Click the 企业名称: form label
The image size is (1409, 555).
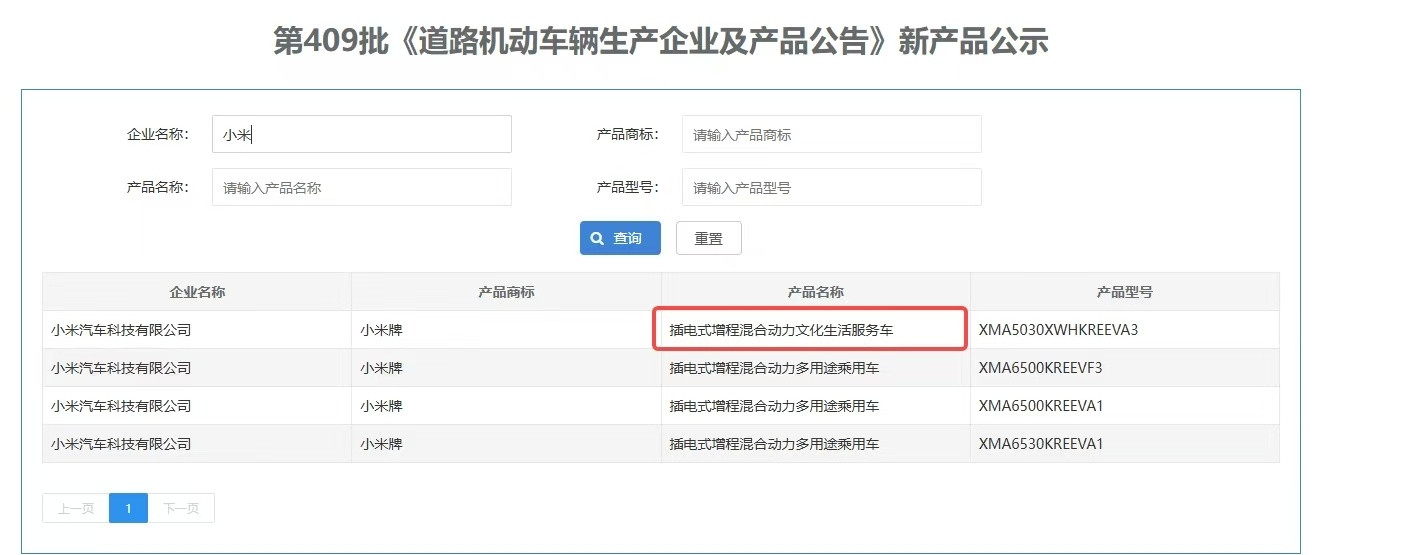click(158, 134)
